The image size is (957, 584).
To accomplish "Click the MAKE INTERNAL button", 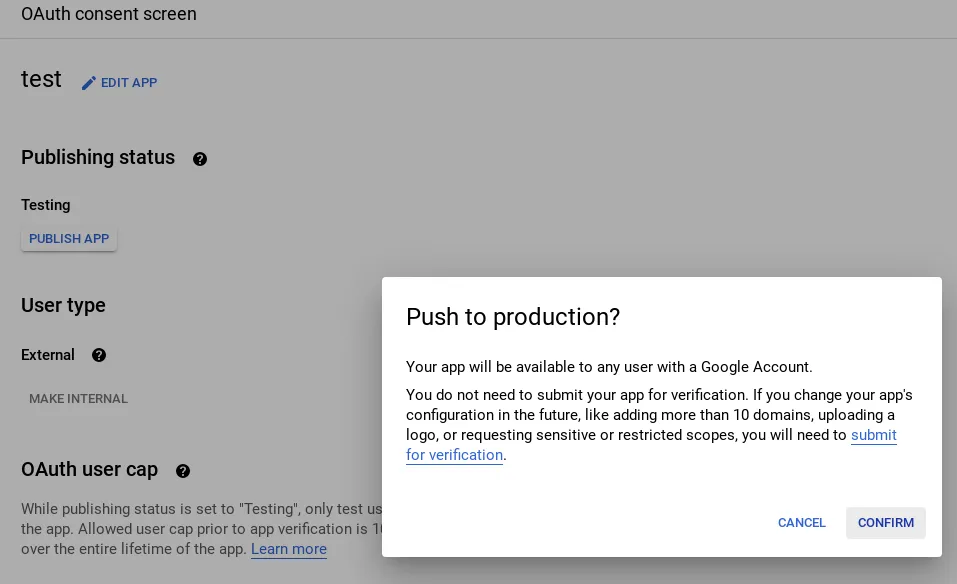I will (x=78, y=399).
